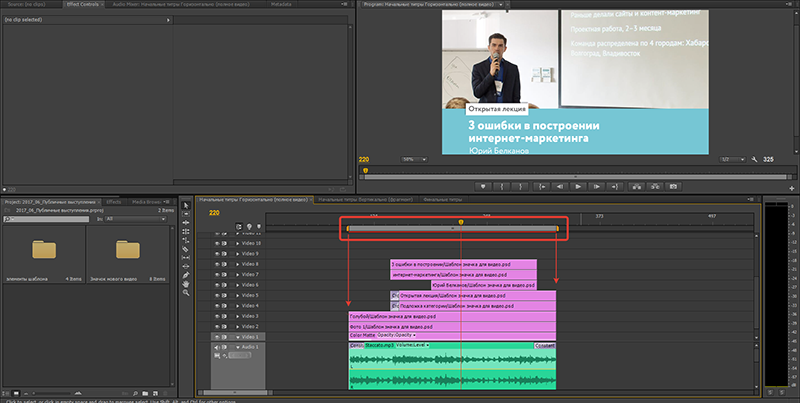
Task: Expand the Video 5 track triangle
Action: tap(237, 295)
